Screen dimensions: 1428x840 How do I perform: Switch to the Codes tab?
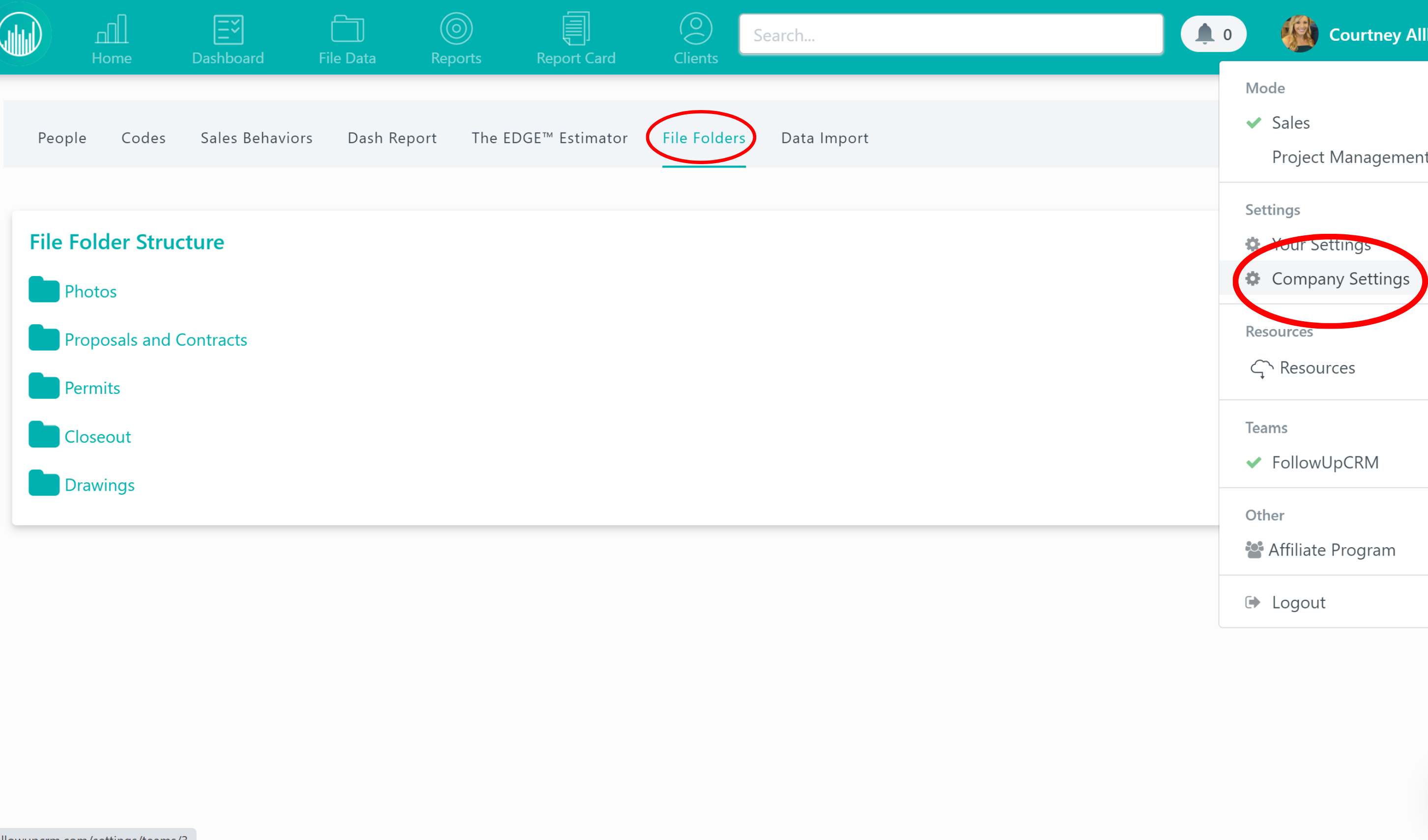click(143, 138)
